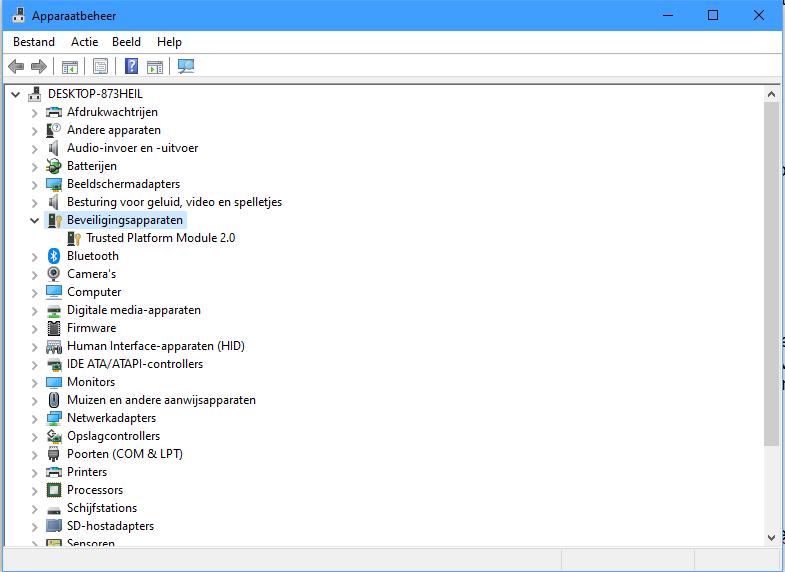Expand the Netwerkadapters category
785x572 pixels.
coord(34,418)
